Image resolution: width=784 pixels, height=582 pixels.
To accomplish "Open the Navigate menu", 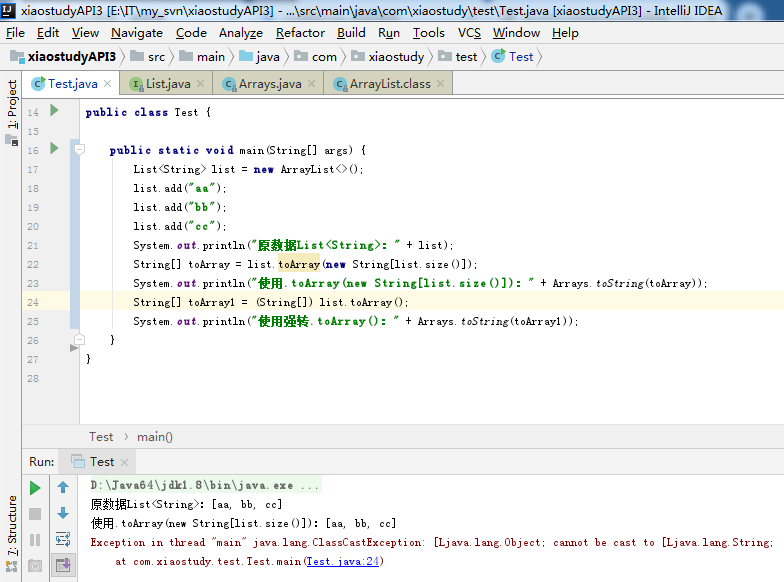I will click(x=137, y=33).
